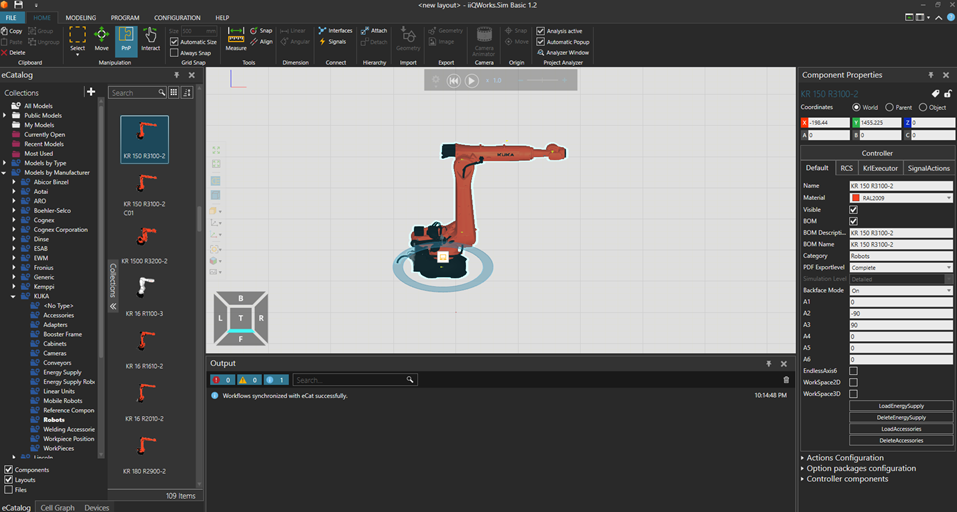This screenshot has height=512, width=957.
Task: Switch to the MODELING ribbon tab
Action: (x=81, y=18)
